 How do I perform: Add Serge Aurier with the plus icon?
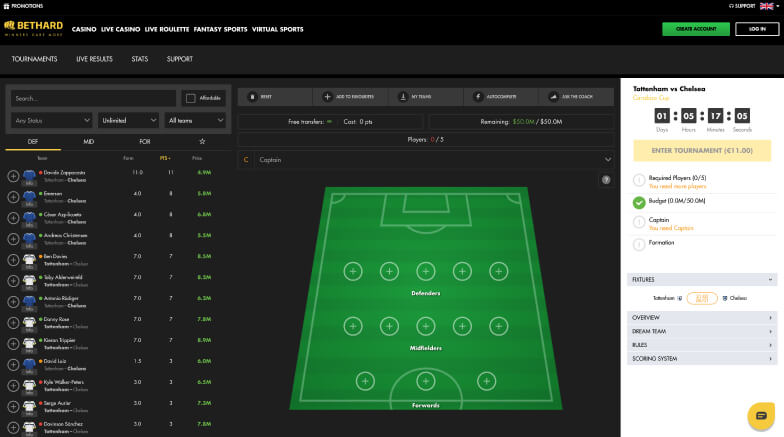[x=13, y=407]
